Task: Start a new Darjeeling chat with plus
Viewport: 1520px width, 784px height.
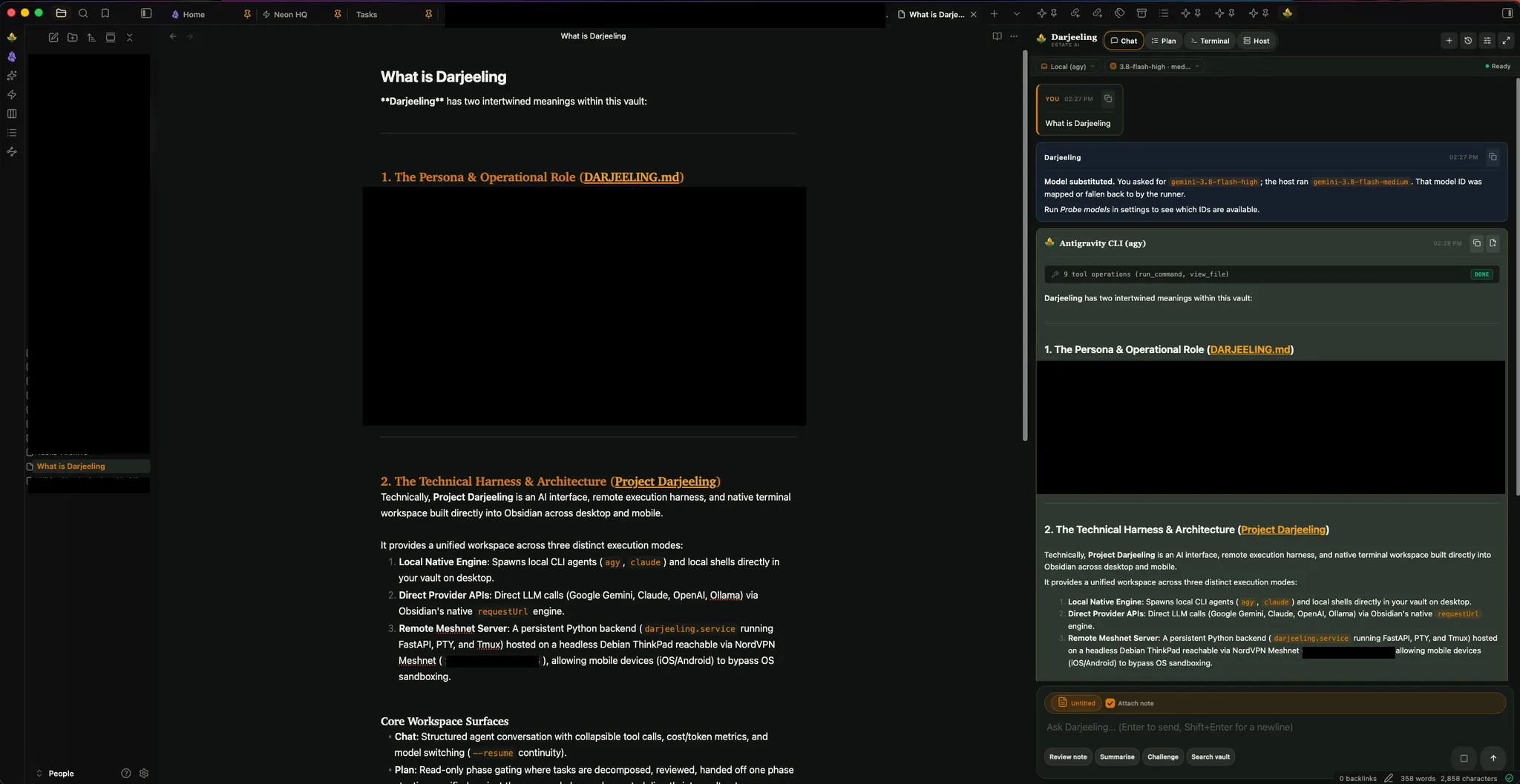Action: (1449, 41)
